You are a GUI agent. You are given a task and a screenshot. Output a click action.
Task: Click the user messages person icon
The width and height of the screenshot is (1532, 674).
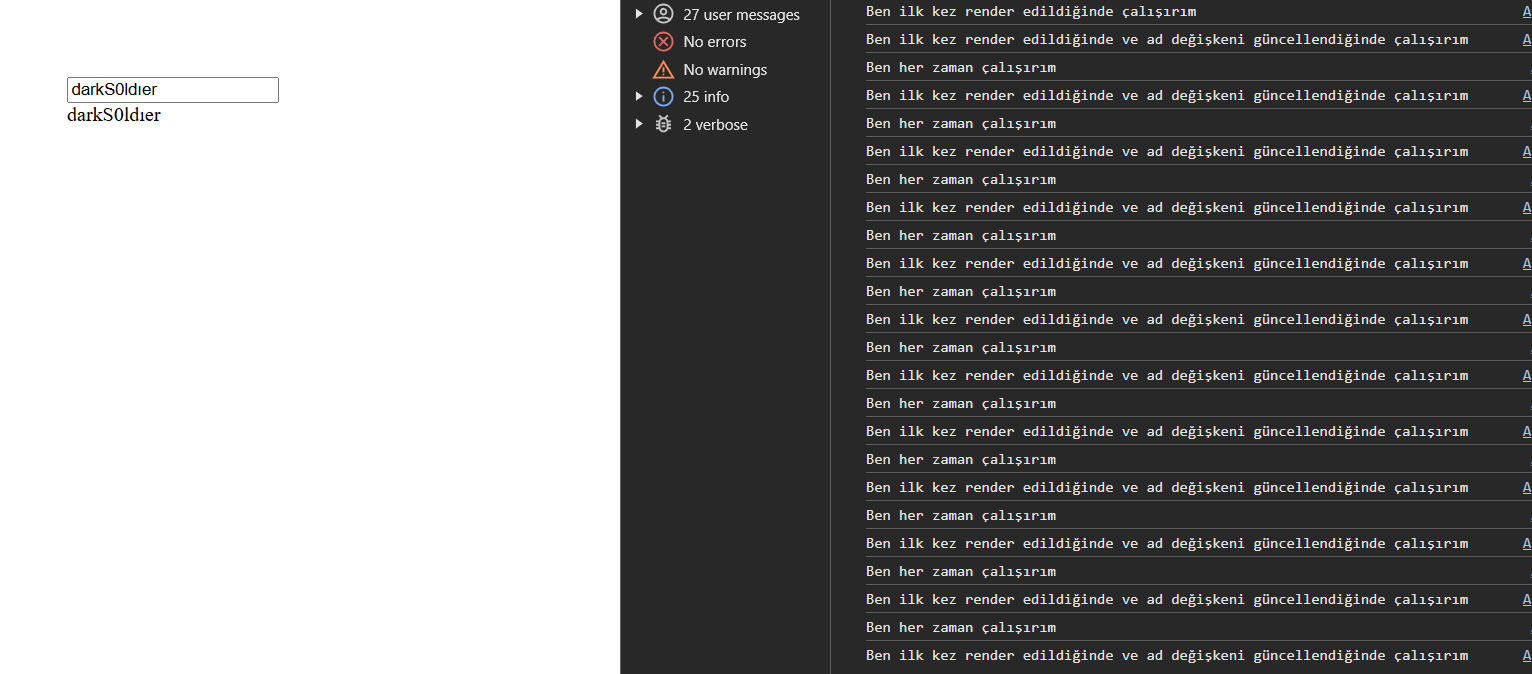pyautogui.click(x=663, y=14)
